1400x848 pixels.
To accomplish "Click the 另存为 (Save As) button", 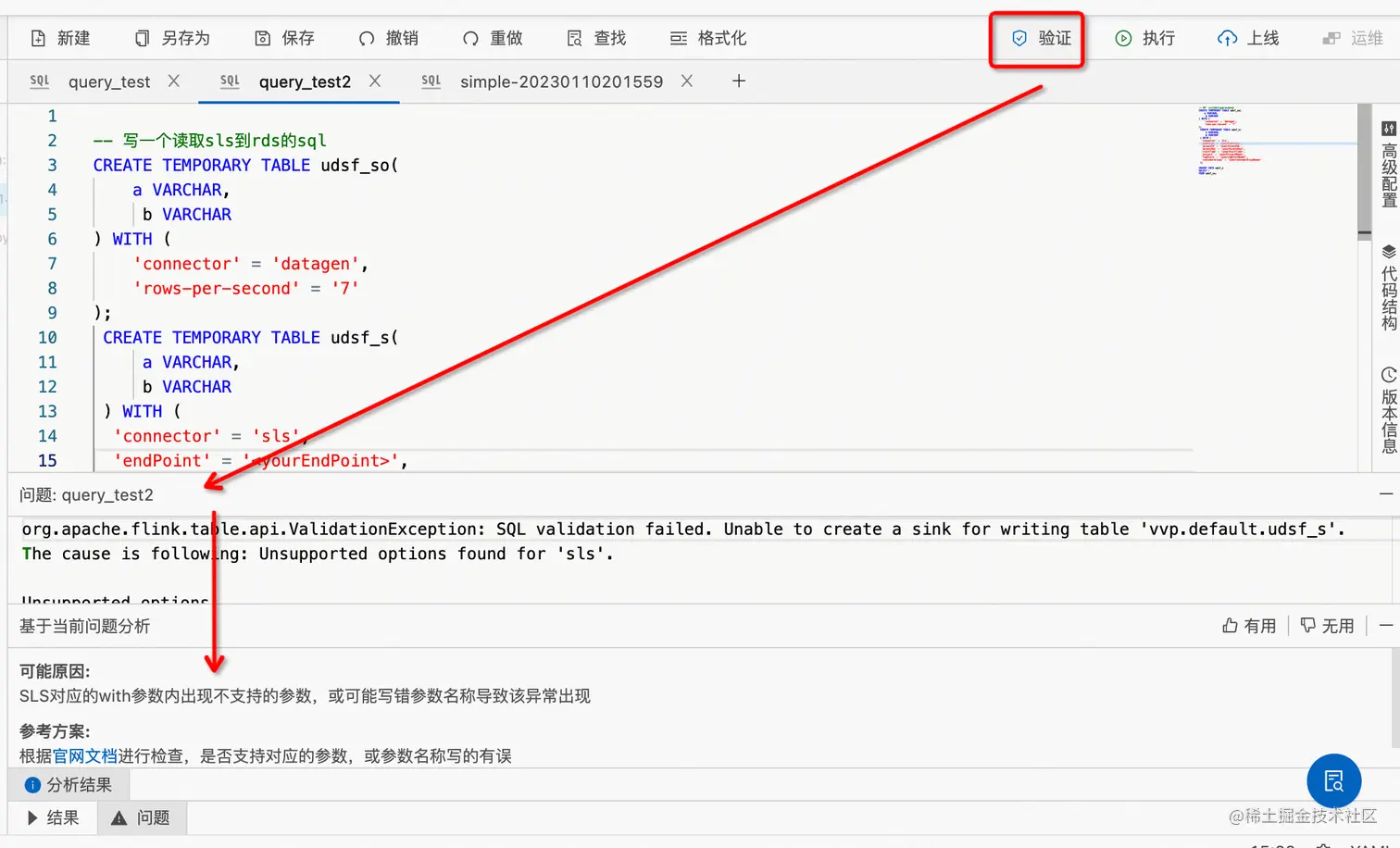I will coord(172,38).
